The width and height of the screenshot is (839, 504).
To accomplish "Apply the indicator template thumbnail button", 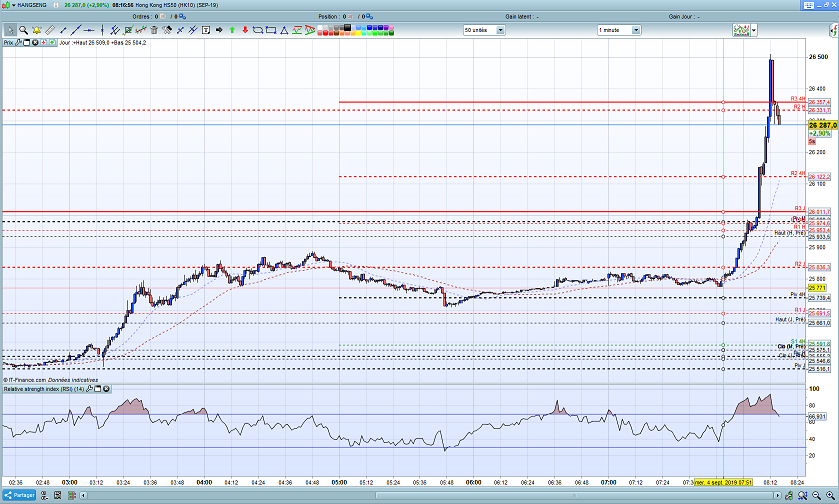I will [x=741, y=30].
